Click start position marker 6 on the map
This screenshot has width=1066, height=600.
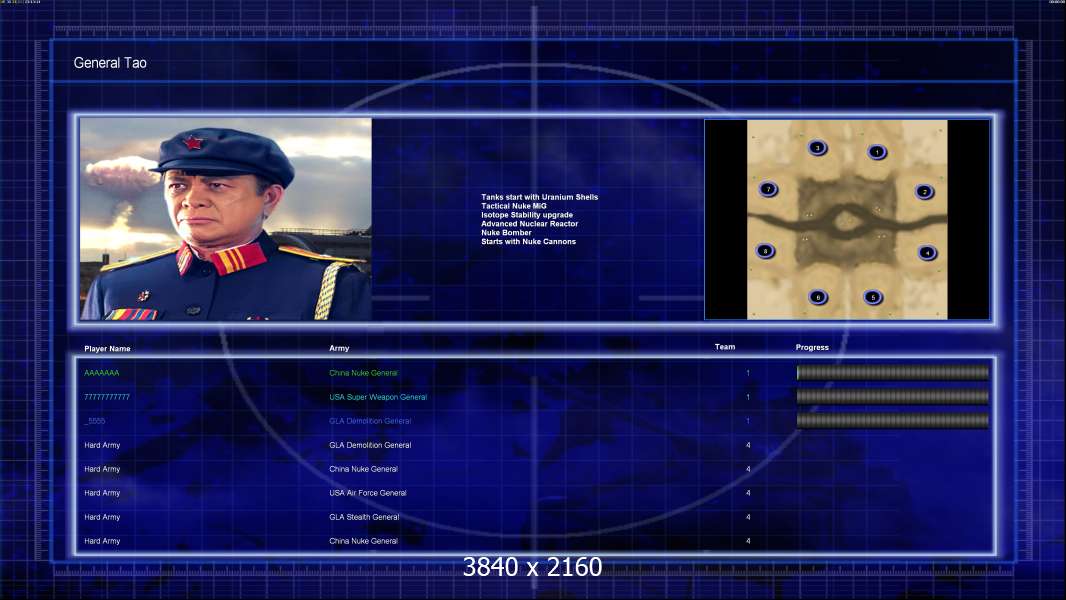point(818,297)
